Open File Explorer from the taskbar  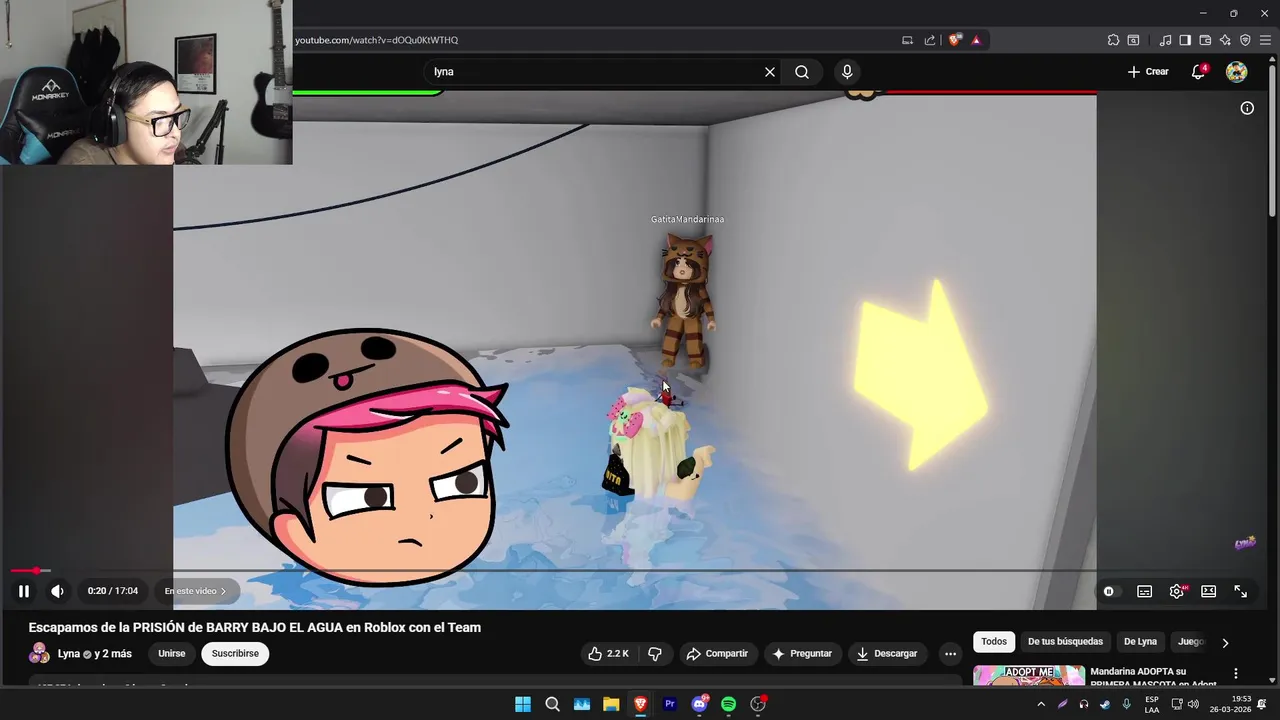611,704
